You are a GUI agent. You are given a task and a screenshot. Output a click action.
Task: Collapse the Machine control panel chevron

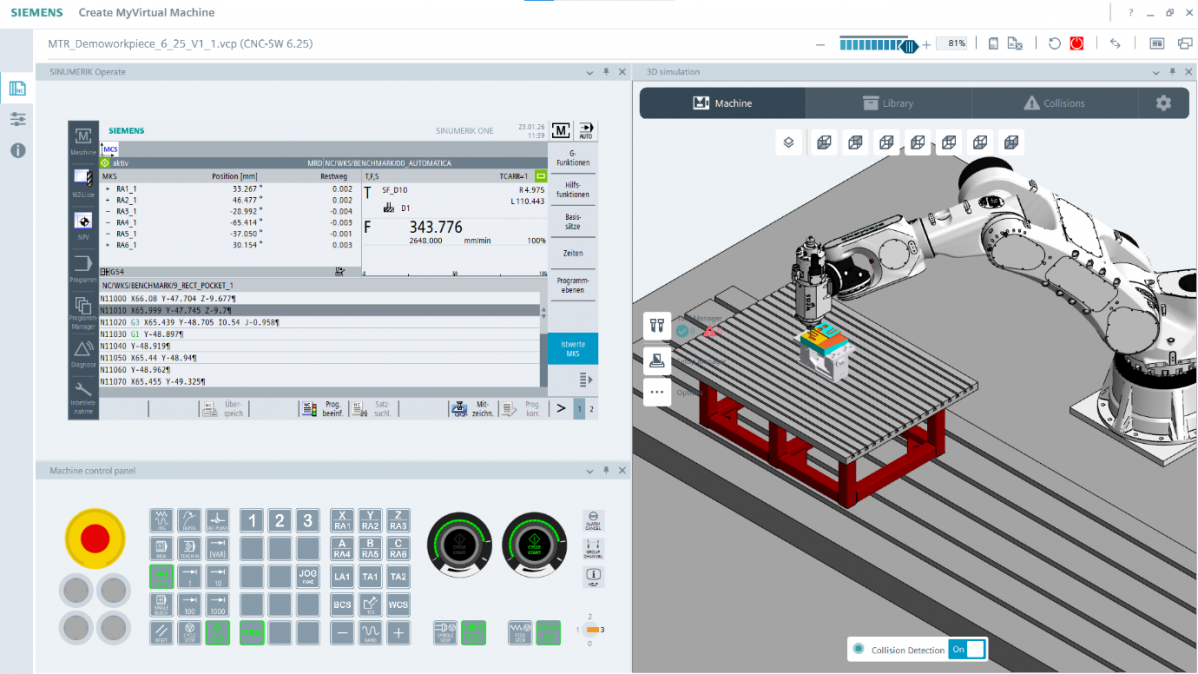591,469
